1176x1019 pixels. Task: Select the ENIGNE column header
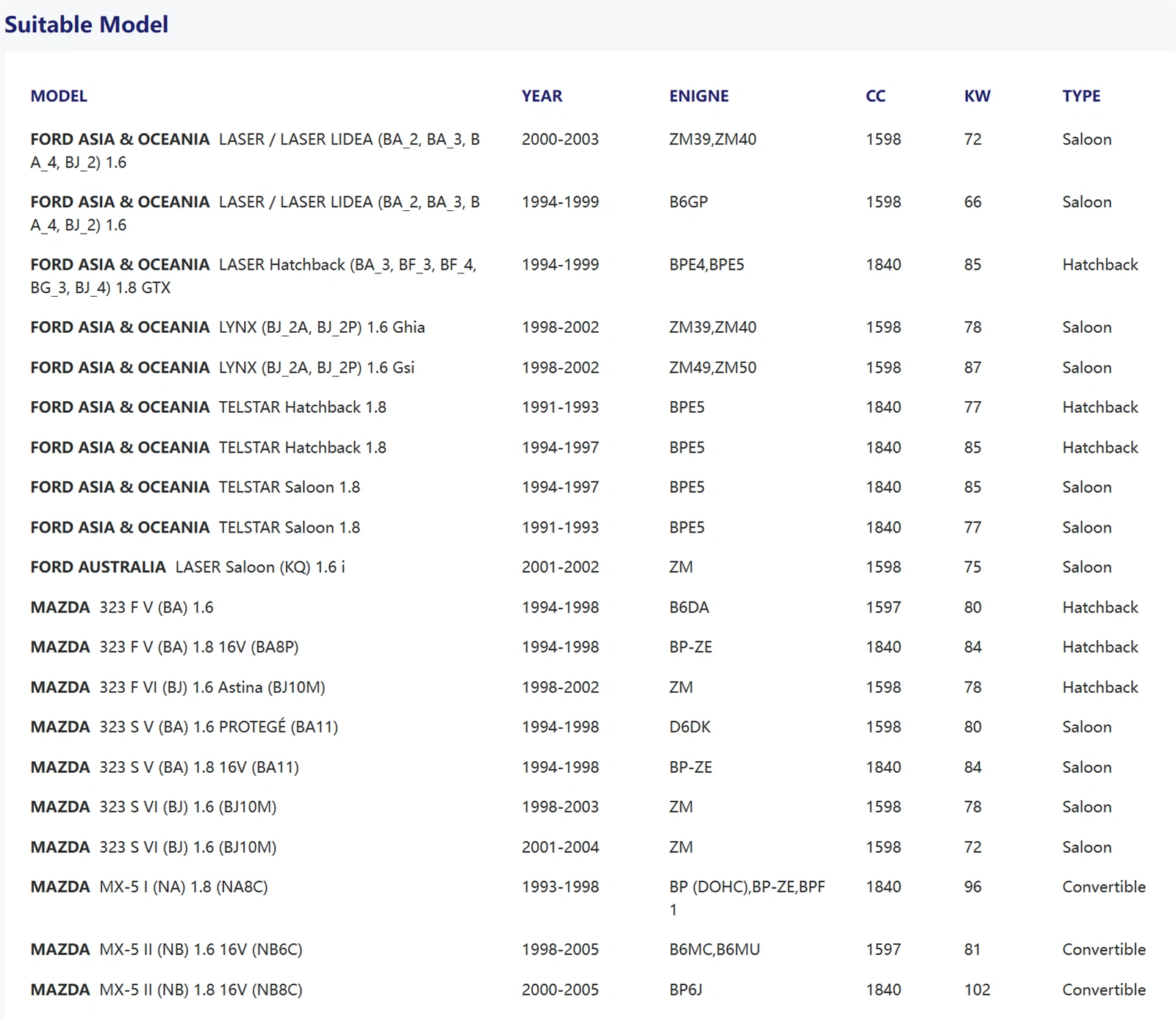pos(698,96)
